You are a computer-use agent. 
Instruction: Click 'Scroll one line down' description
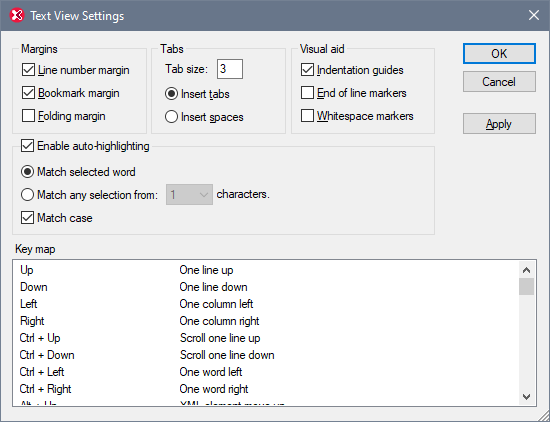tap(227, 355)
